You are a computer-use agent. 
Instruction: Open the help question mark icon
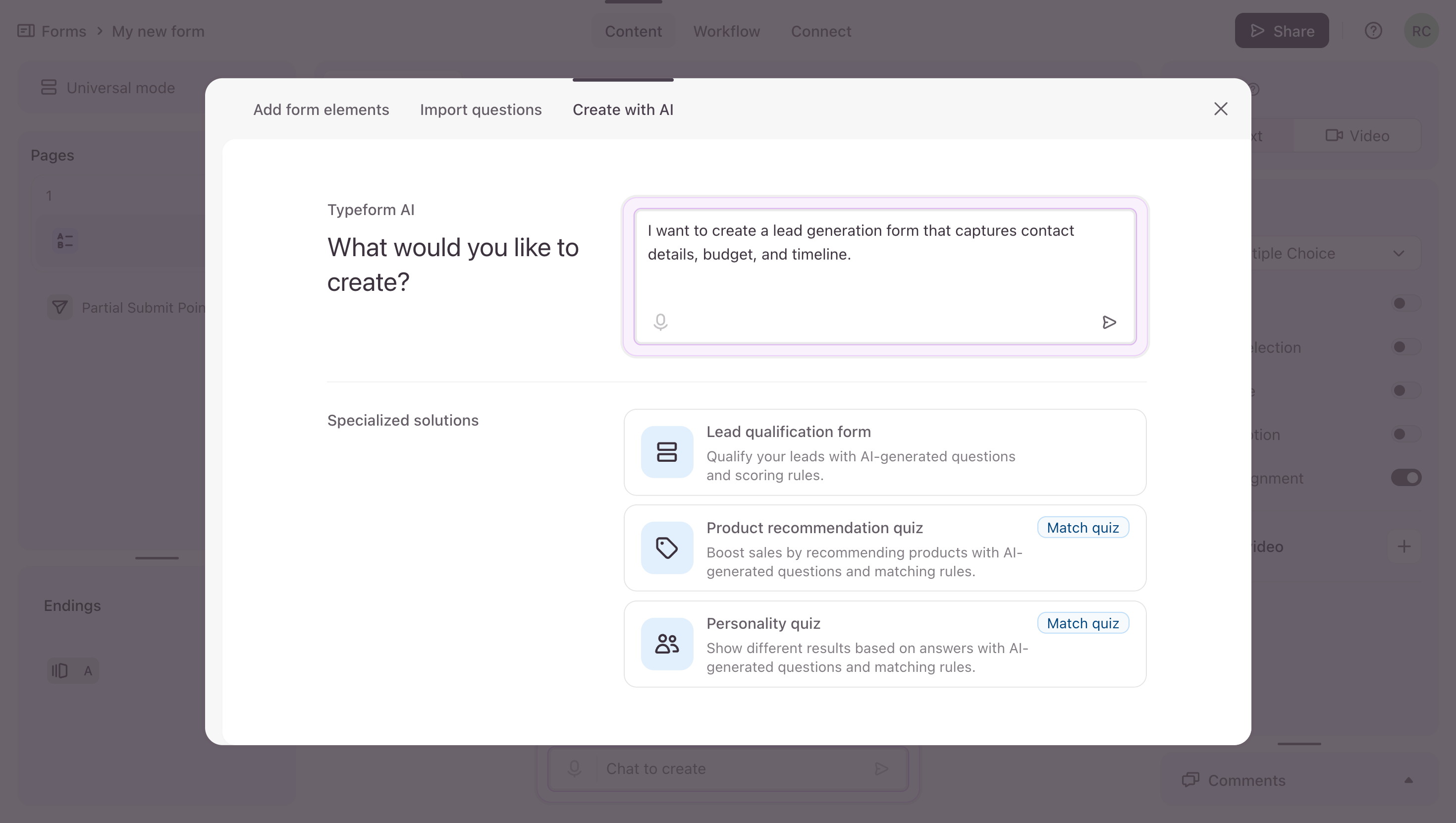(1373, 31)
